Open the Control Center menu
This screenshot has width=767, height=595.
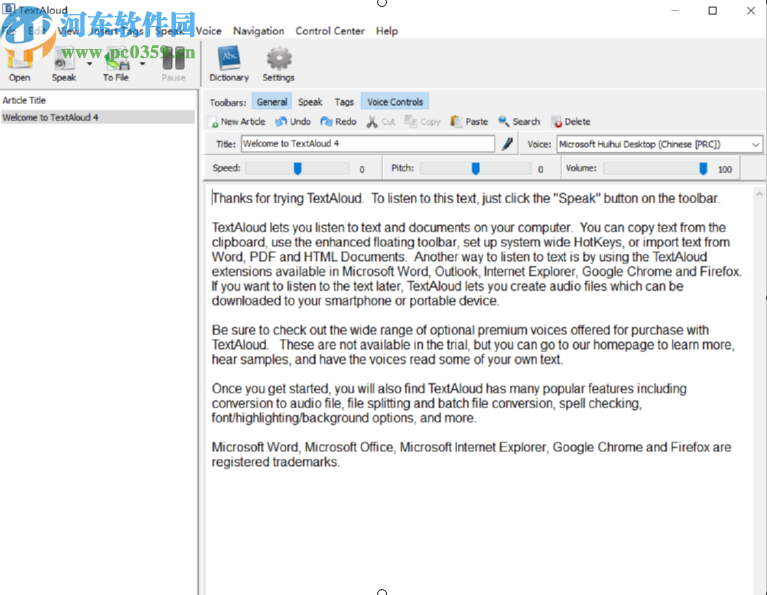(330, 31)
